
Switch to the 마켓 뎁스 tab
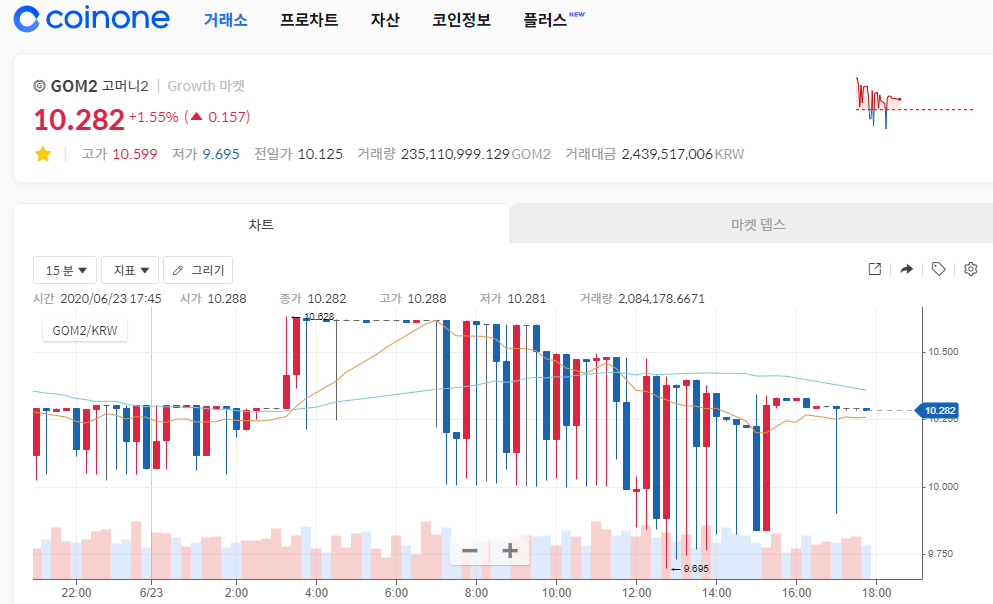coord(758,224)
